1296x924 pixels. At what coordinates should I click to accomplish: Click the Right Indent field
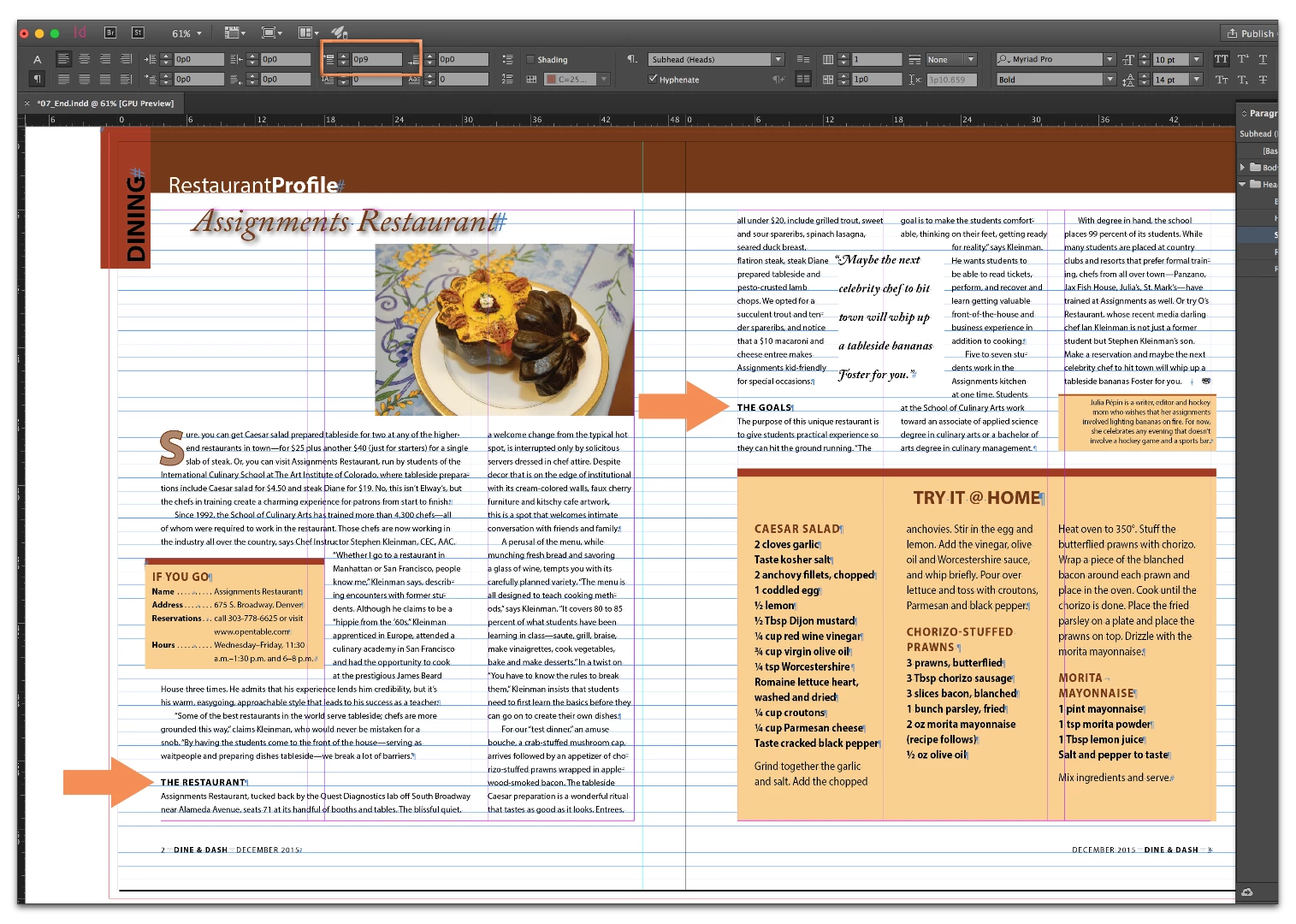click(285, 59)
